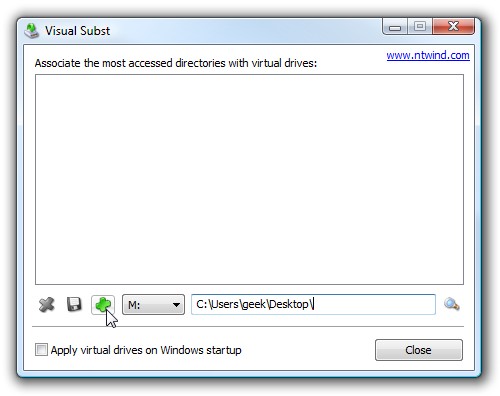Close the window with the red X button
Screen dimensions: 500x396
point(453,26)
